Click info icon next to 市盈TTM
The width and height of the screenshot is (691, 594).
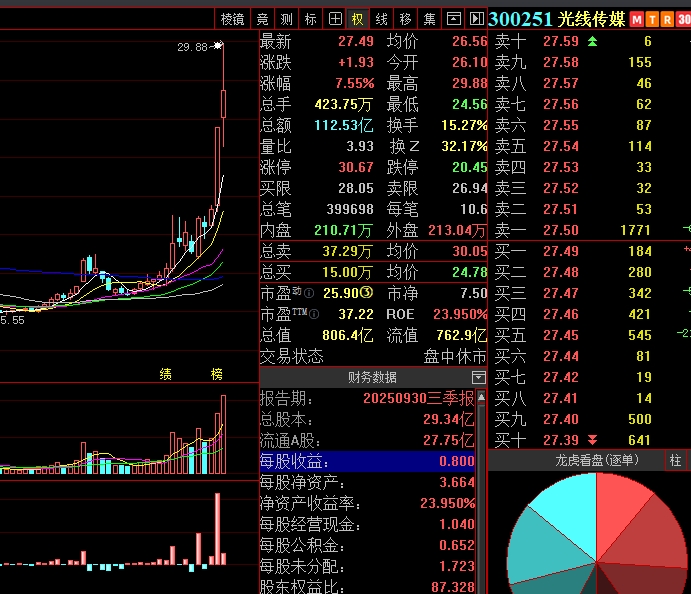[314, 314]
